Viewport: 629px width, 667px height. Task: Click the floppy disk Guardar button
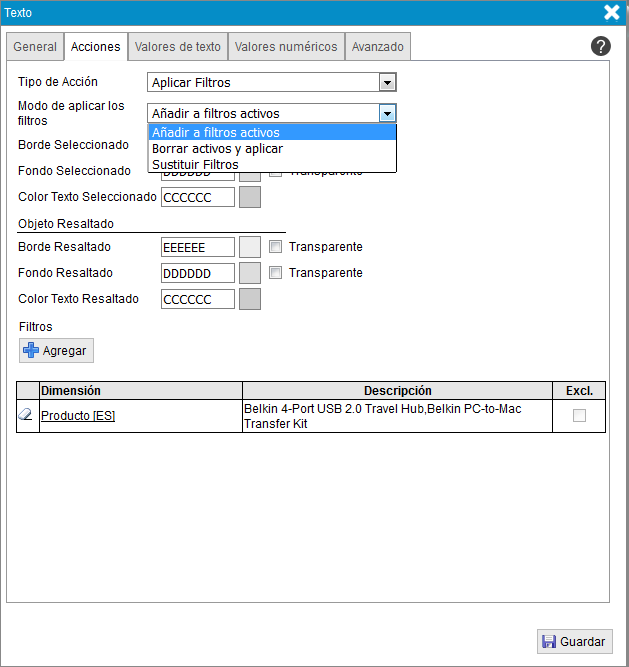[574, 642]
